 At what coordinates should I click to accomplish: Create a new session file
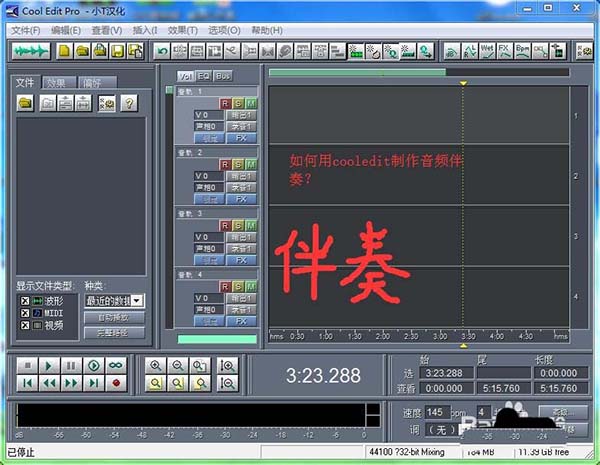pos(64,51)
